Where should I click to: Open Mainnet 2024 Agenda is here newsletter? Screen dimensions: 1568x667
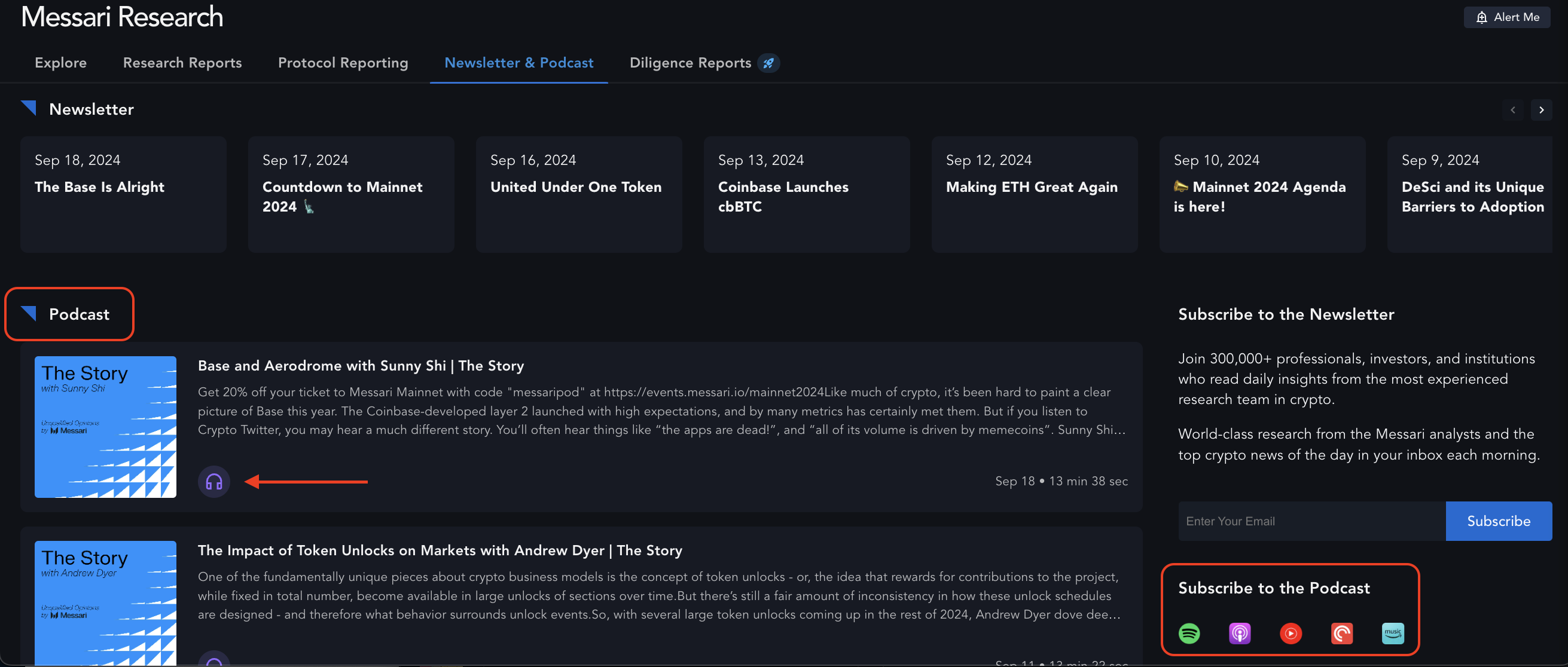(1262, 194)
